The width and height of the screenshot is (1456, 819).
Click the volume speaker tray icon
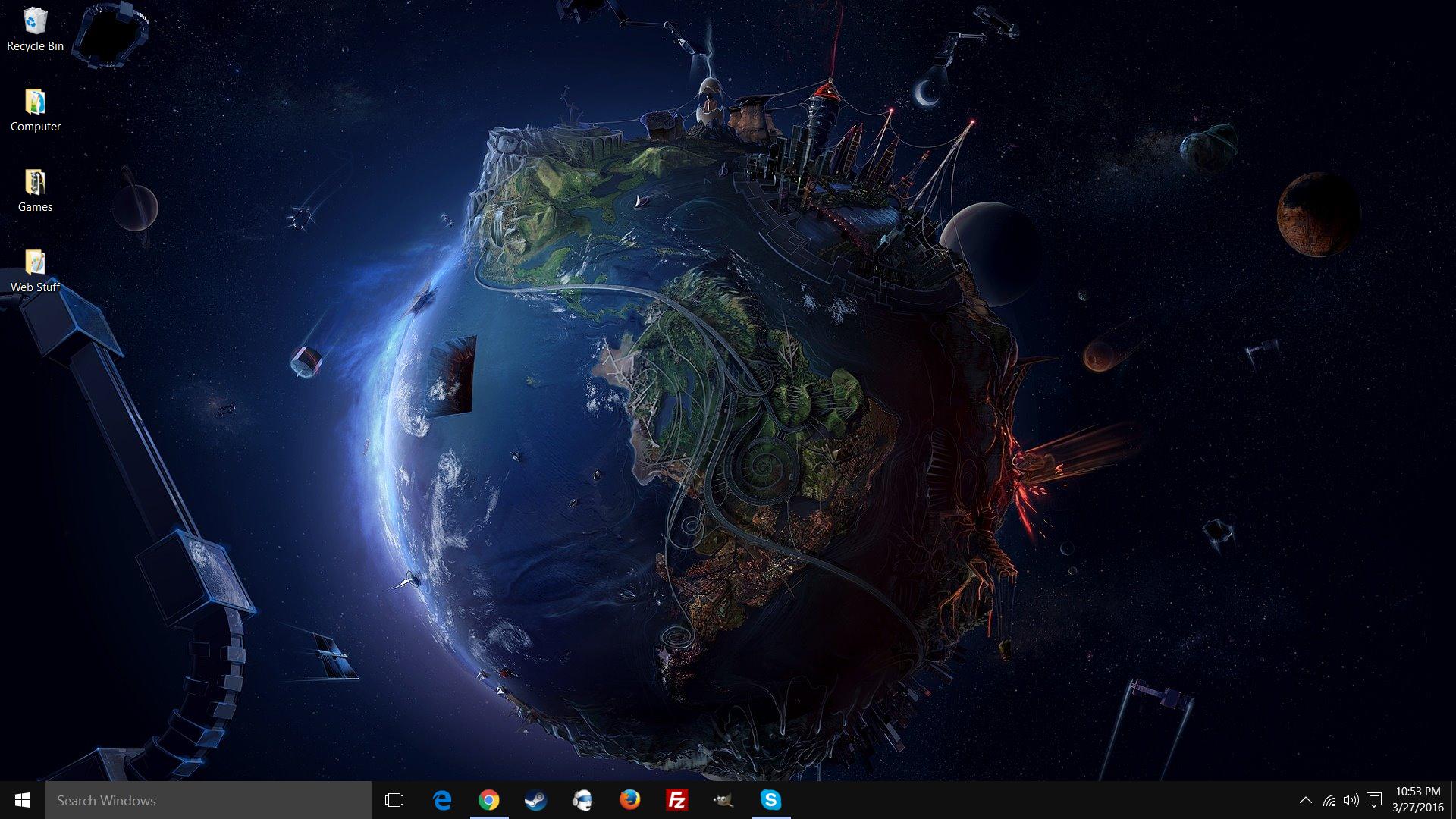pos(1351,800)
